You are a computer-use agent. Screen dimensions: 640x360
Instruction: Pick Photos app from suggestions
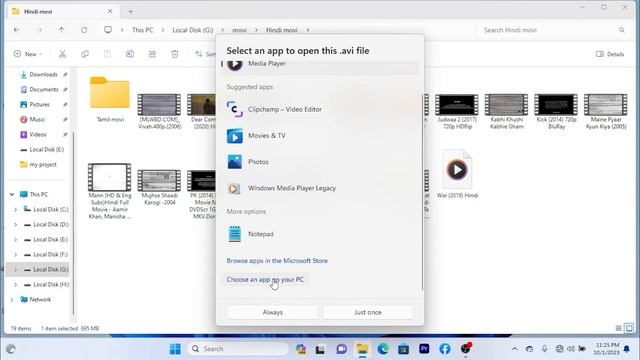[320, 162]
